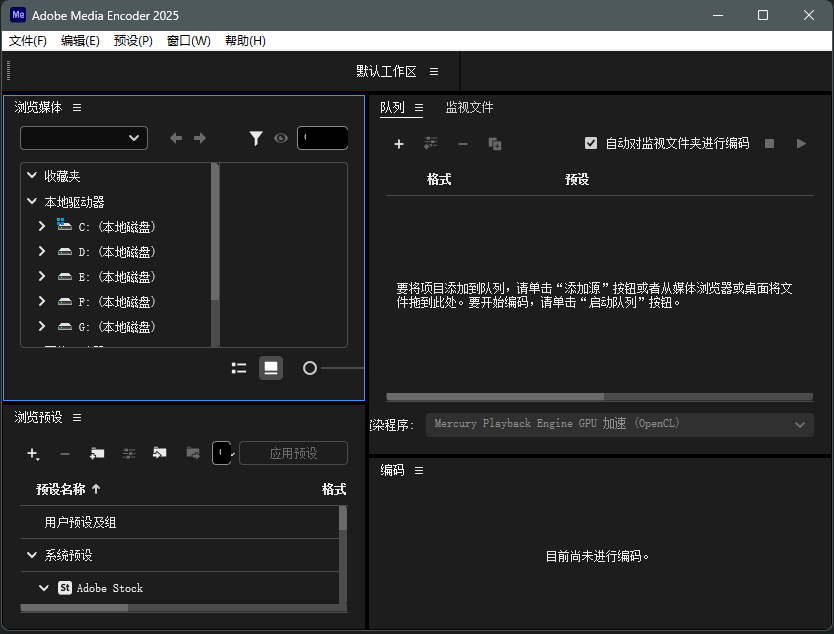Image resolution: width=834 pixels, height=634 pixels.
Task: Switch to the 监视文件 tab
Action: (x=469, y=107)
